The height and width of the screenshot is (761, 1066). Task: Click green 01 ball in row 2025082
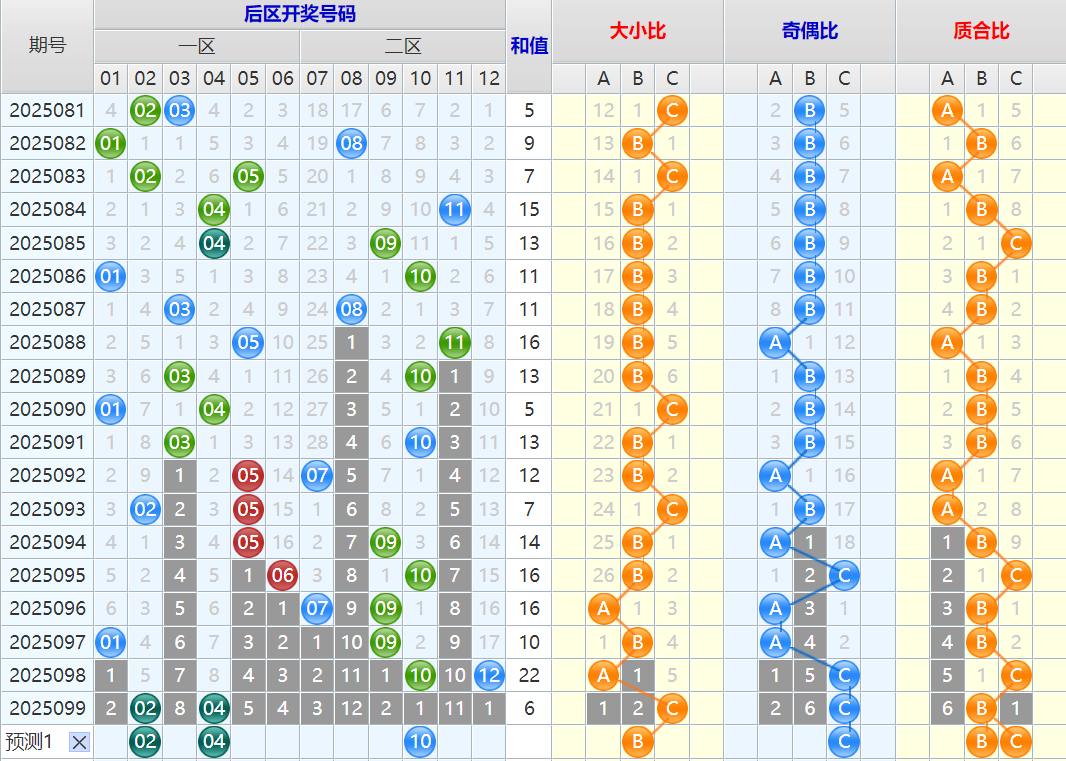click(x=110, y=143)
